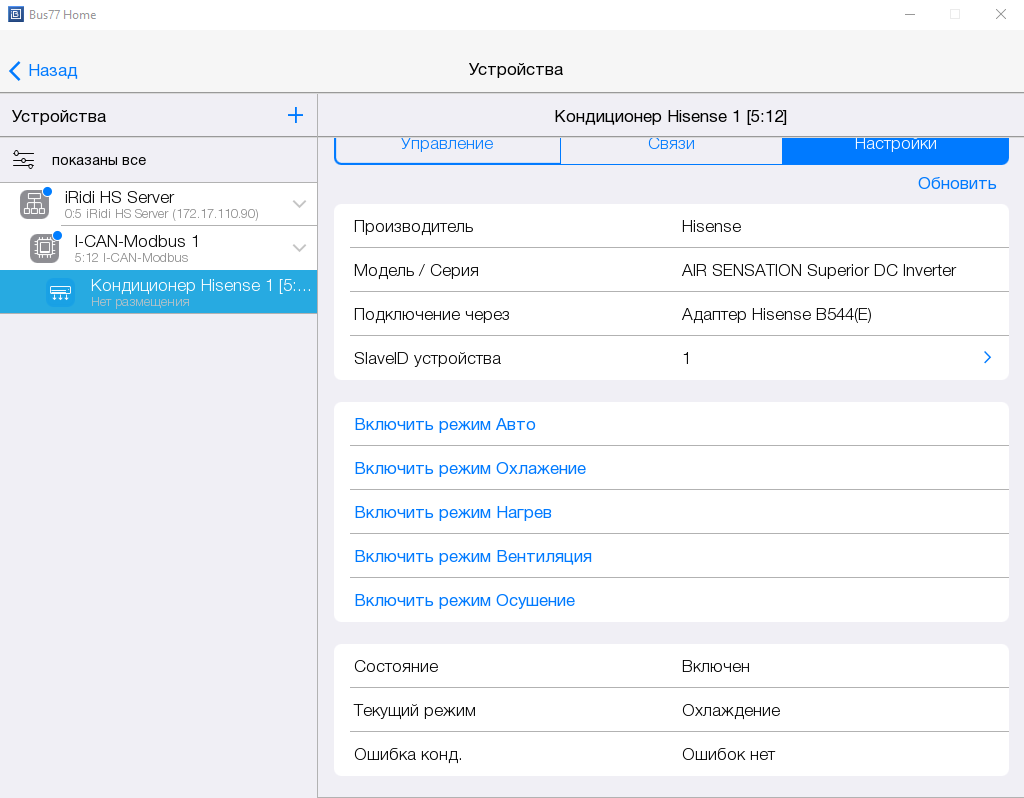
Task: Open SlaveID устройства chevron
Action: pyautogui.click(x=987, y=357)
